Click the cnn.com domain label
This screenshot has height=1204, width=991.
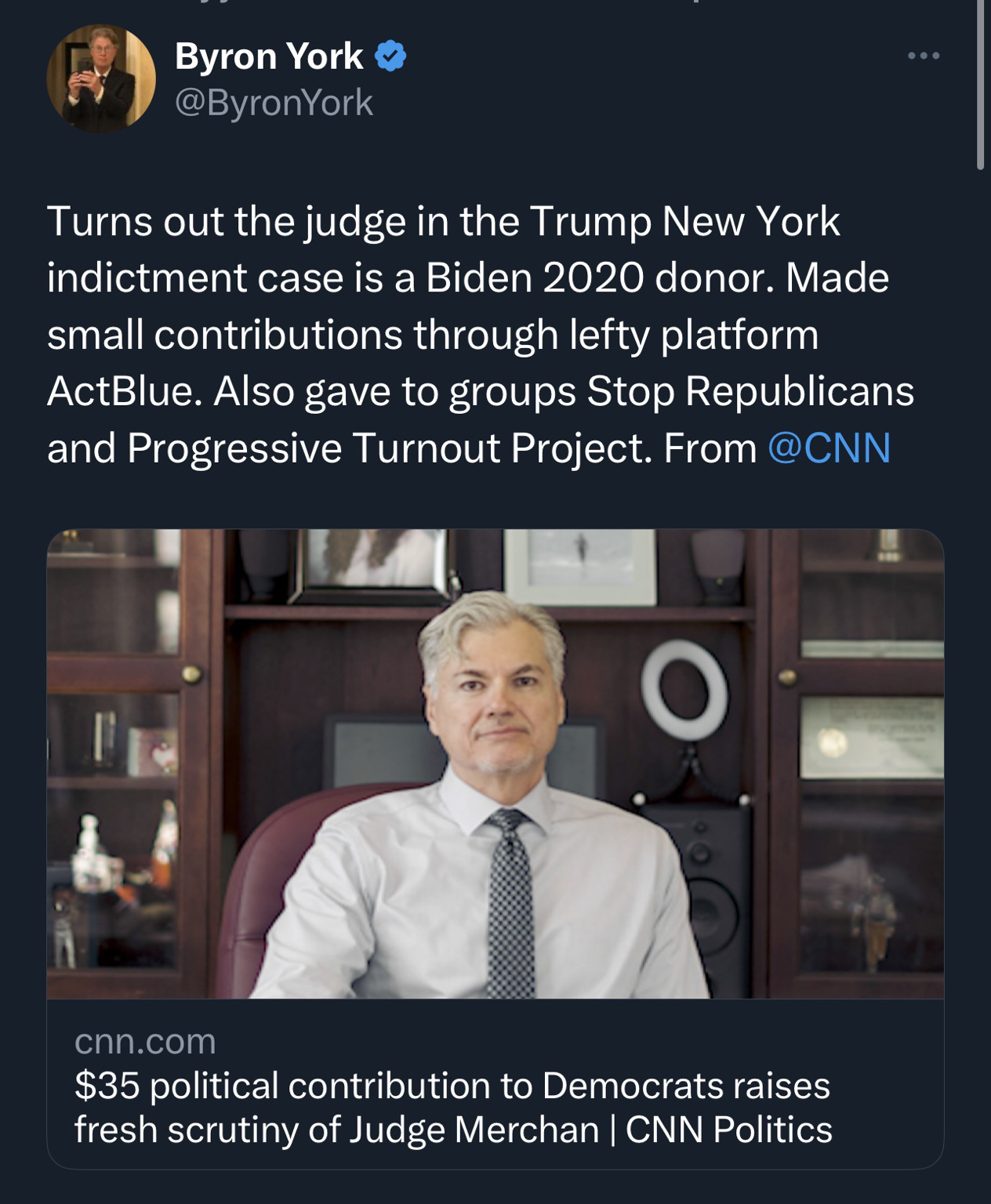click(145, 1041)
